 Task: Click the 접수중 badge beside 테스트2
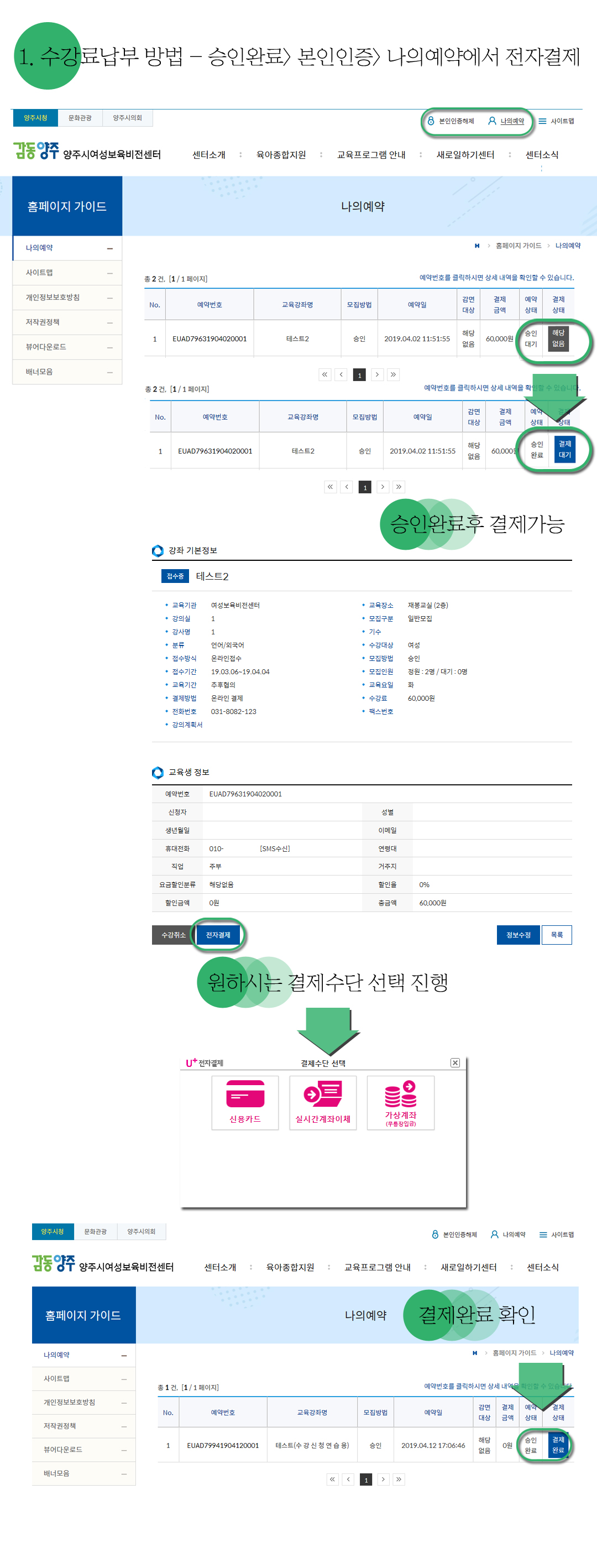(x=175, y=576)
